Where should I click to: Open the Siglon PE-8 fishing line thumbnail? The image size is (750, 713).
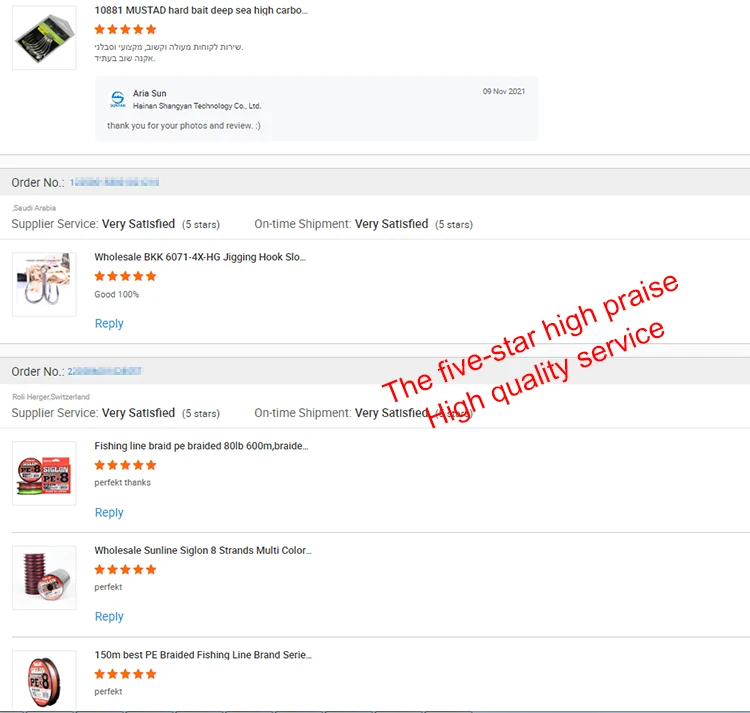44,473
